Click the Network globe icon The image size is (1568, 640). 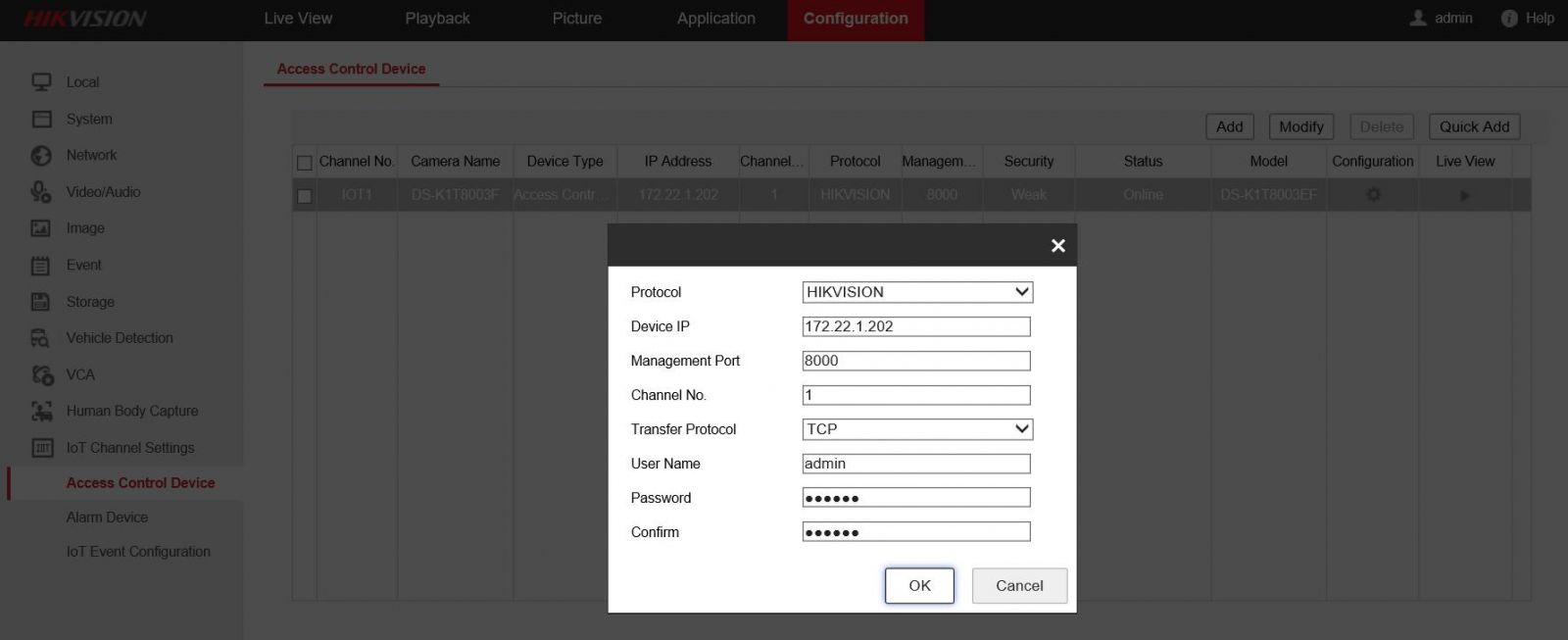click(x=41, y=156)
